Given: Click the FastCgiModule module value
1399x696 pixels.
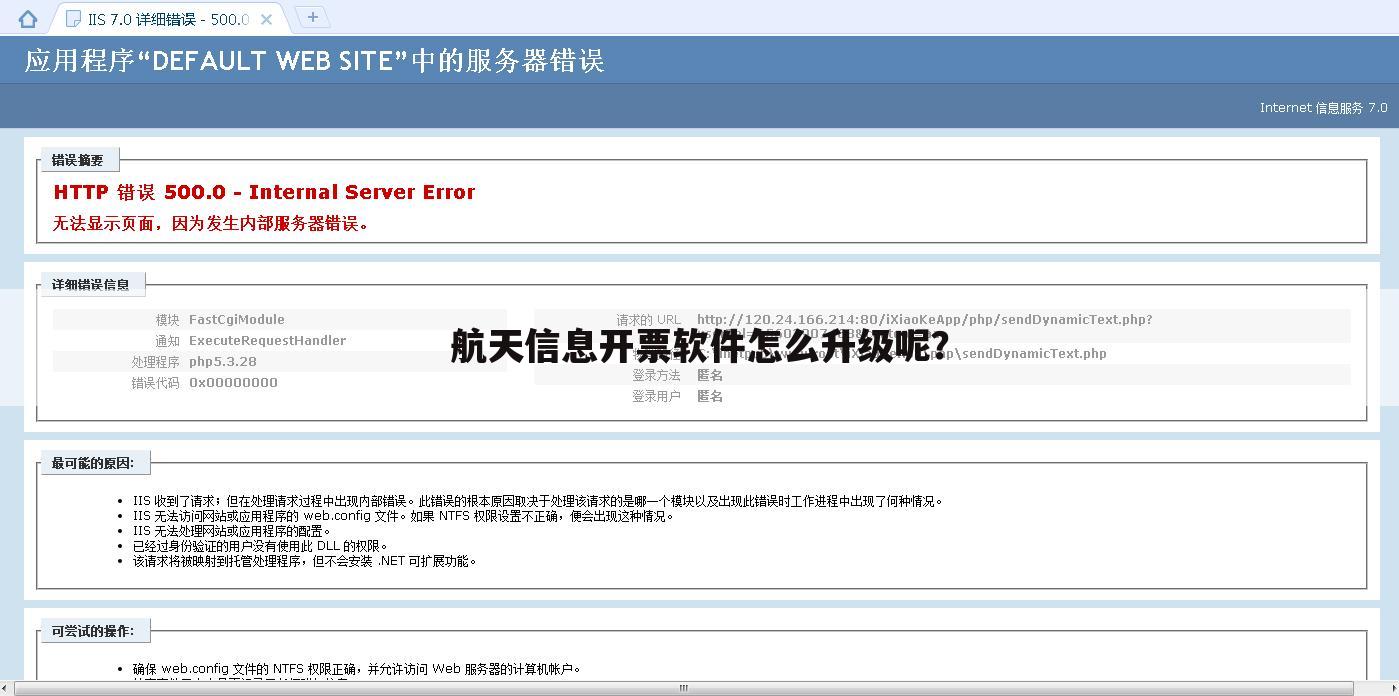Looking at the screenshot, I should coord(237,320).
